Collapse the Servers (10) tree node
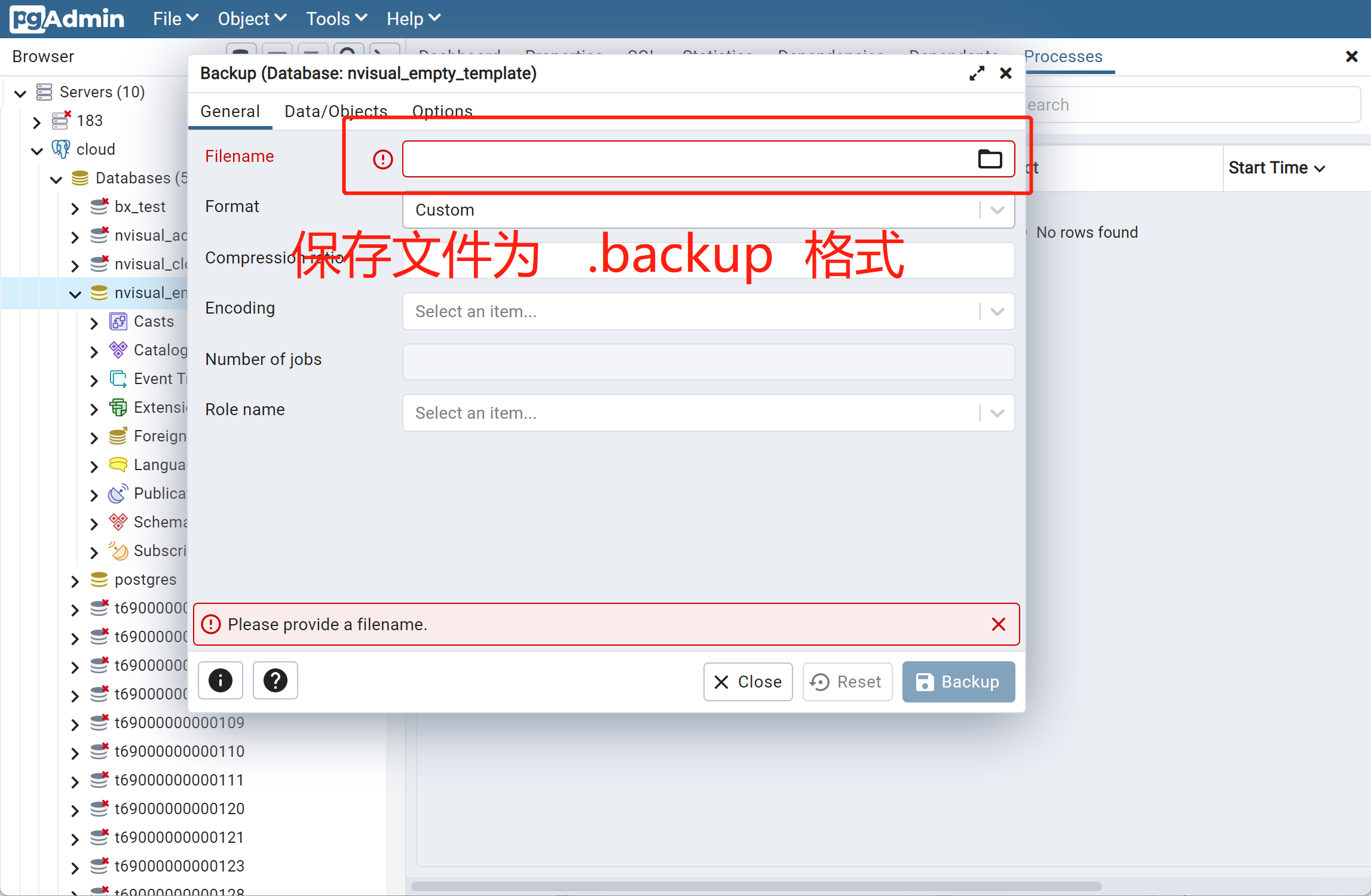The width and height of the screenshot is (1371, 896). 21,93
